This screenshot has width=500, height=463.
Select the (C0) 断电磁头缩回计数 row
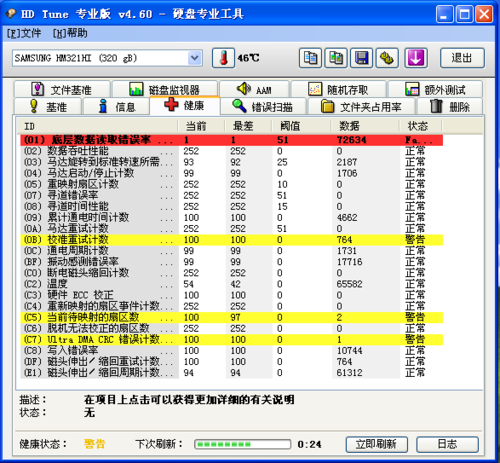(231, 273)
